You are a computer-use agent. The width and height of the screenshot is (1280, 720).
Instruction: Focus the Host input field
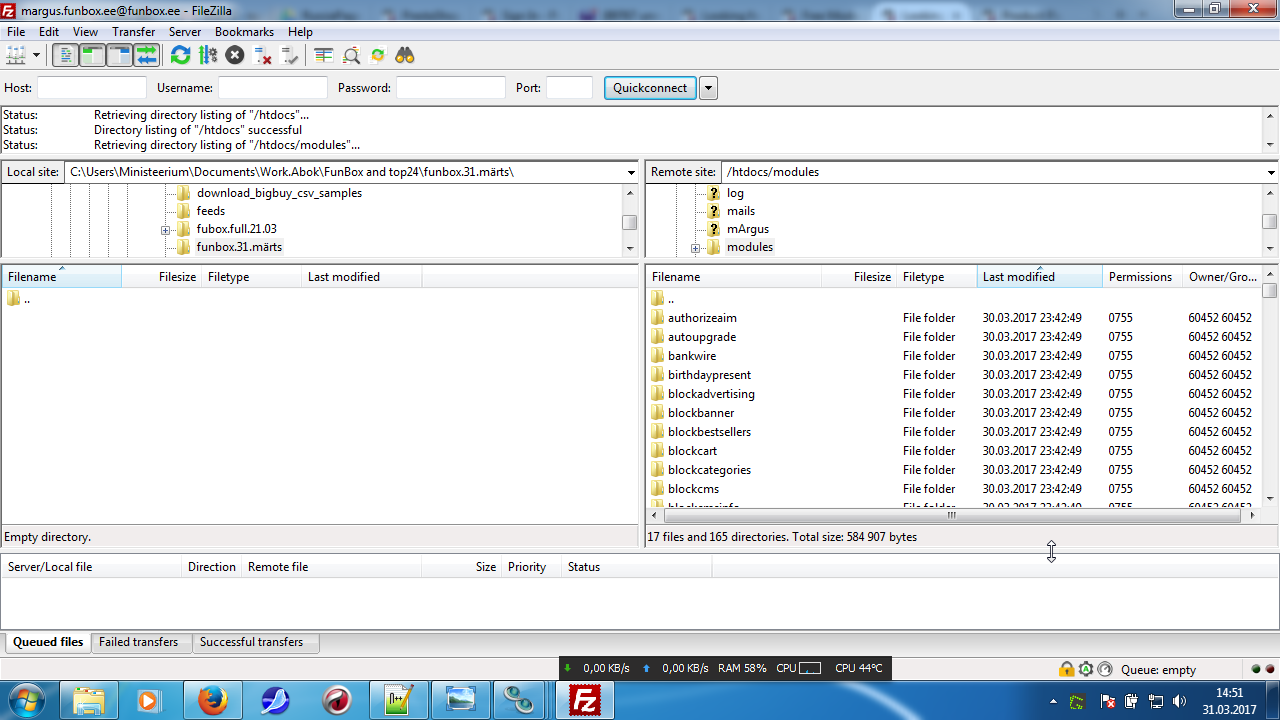point(92,88)
